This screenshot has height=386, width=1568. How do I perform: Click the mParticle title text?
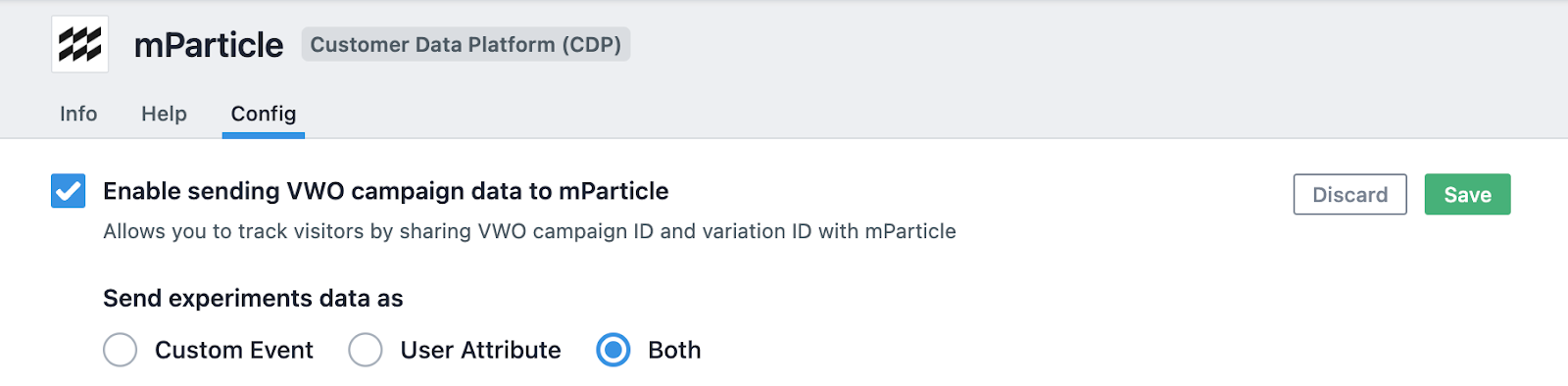point(209,45)
